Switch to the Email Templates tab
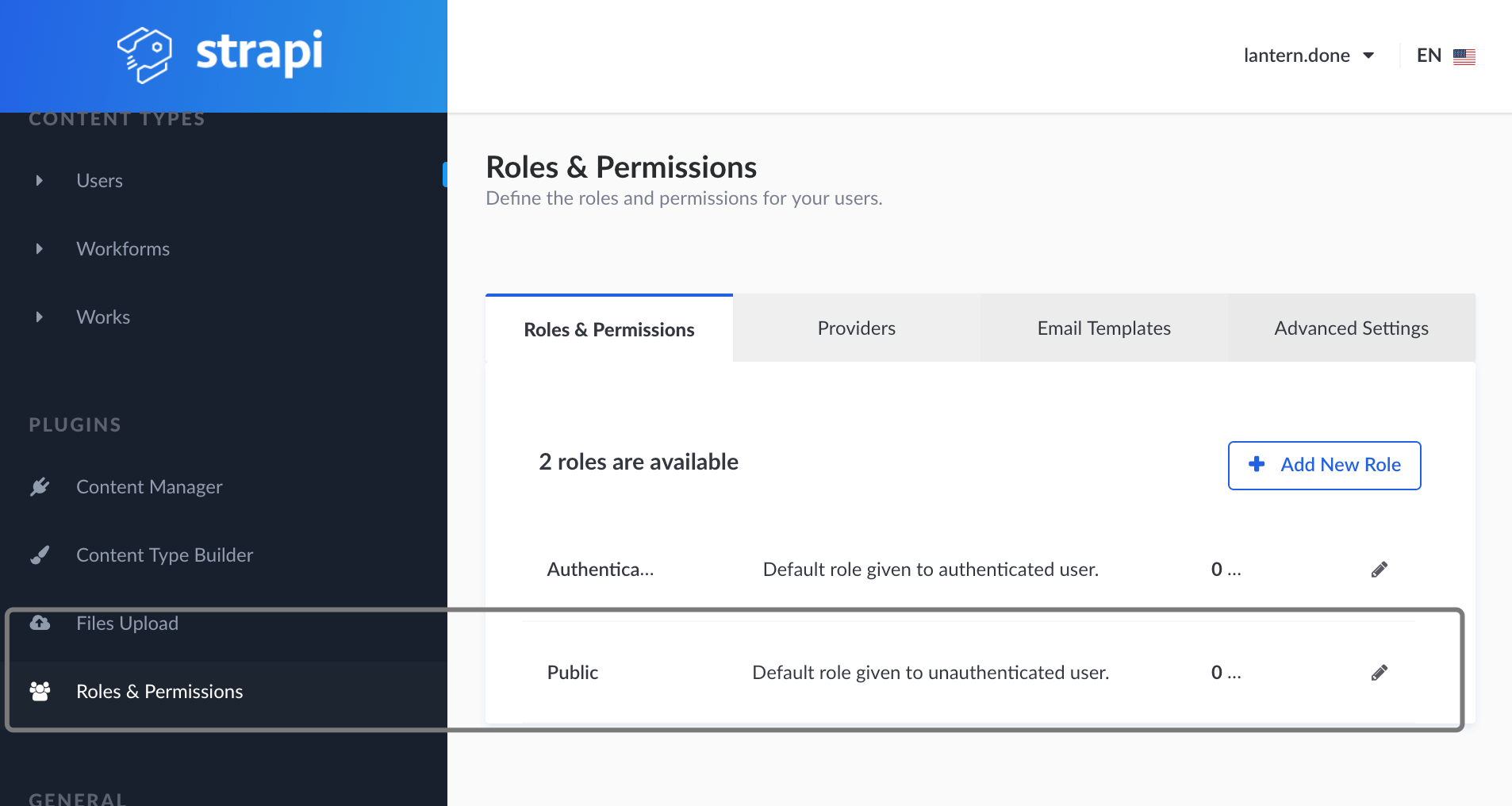Viewport: 1512px width, 806px height. [x=1103, y=328]
